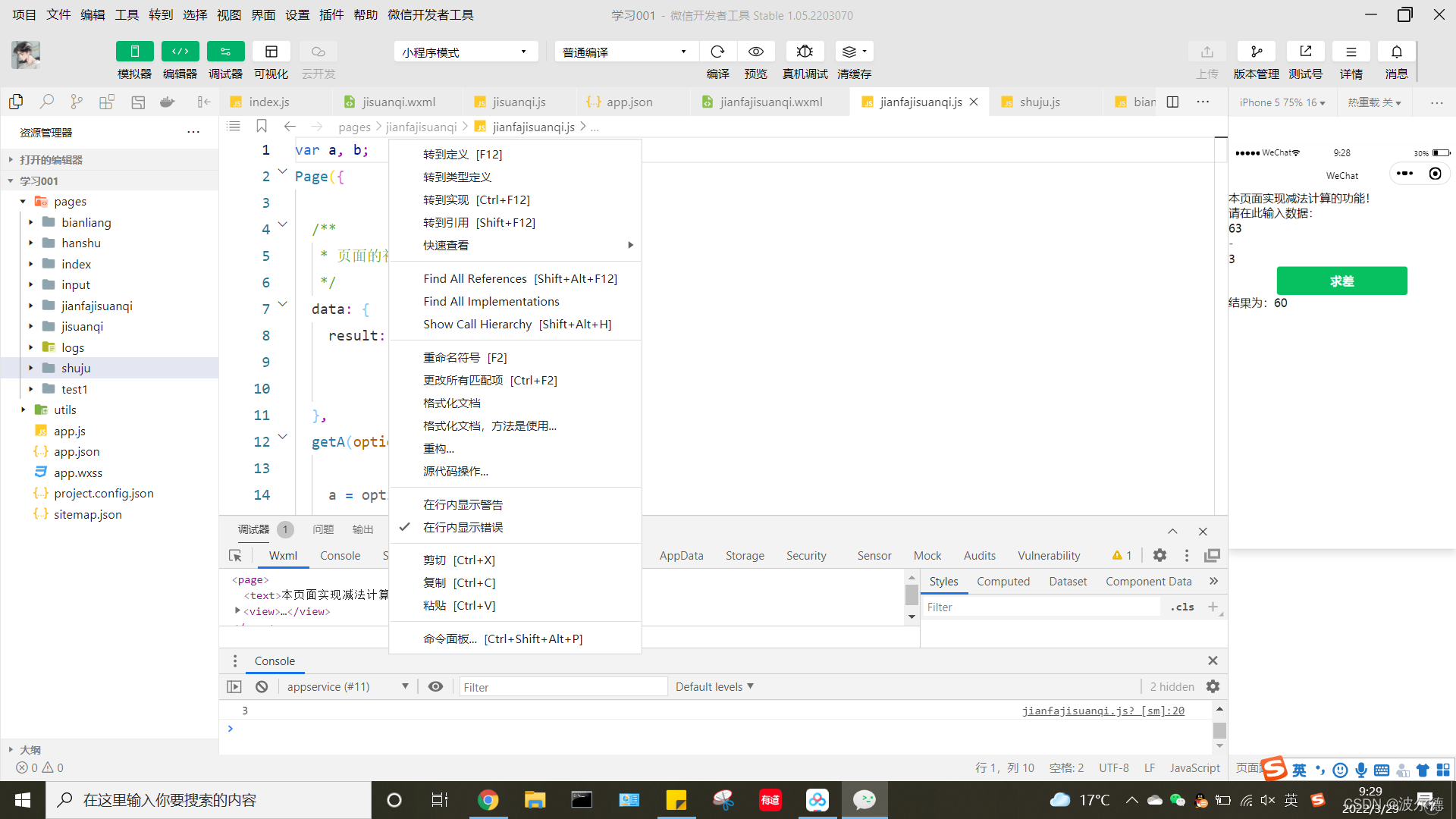
Task: Open the "小程序模式" mode dropdown
Action: [x=465, y=52]
